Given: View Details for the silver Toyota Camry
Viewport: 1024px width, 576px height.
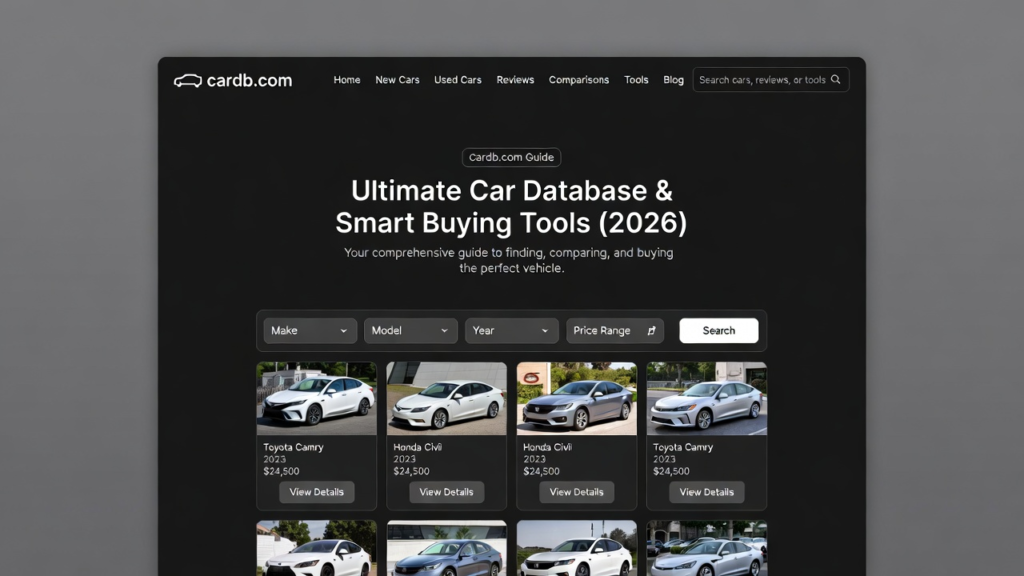Looking at the screenshot, I should (706, 492).
